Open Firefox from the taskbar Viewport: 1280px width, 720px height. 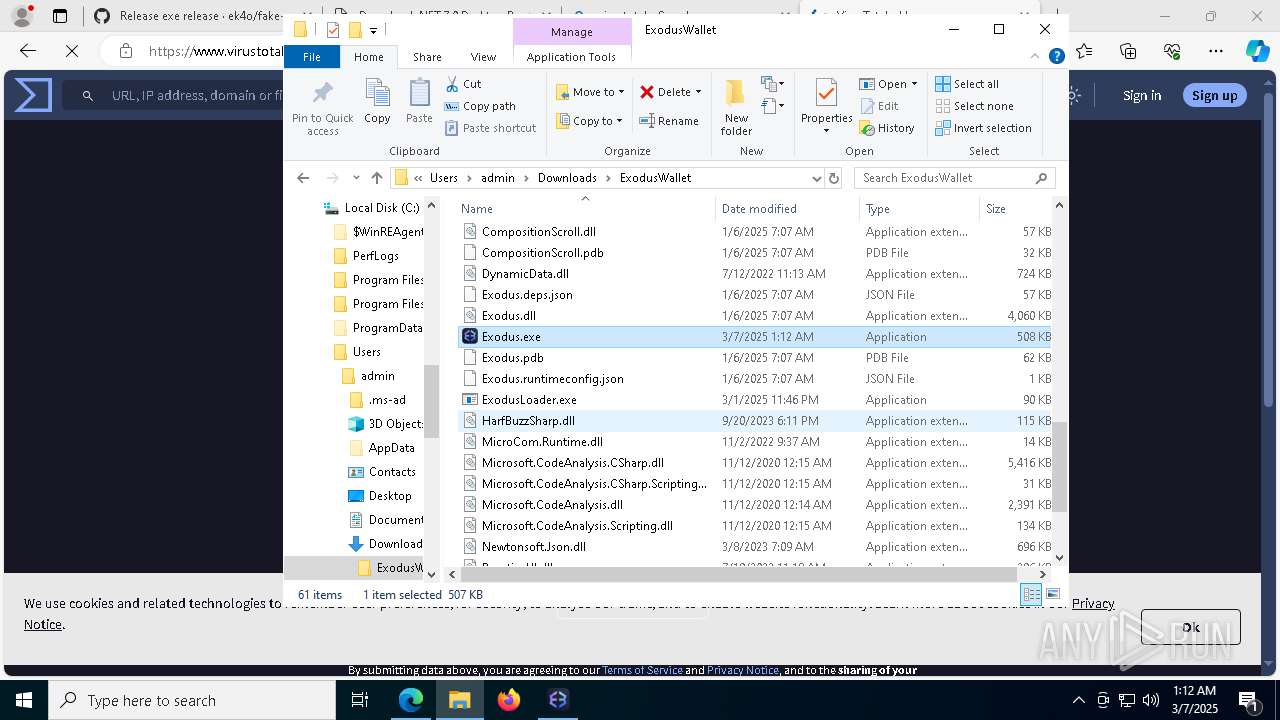click(509, 700)
